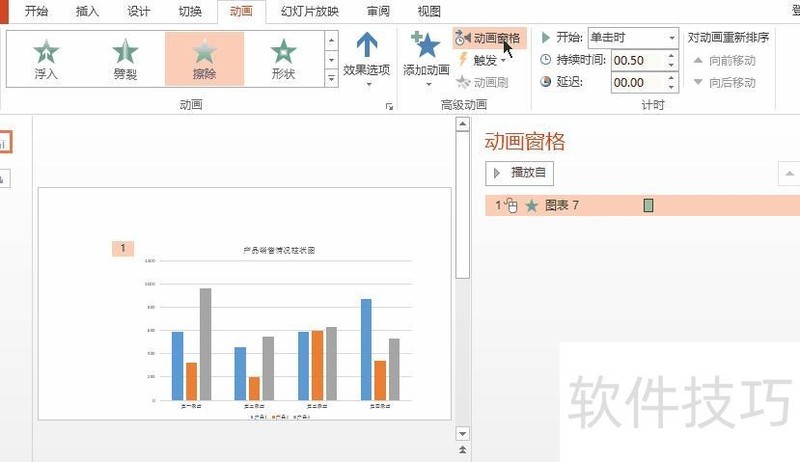Click the mouse-click trigger icon on 图表 7

511,206
